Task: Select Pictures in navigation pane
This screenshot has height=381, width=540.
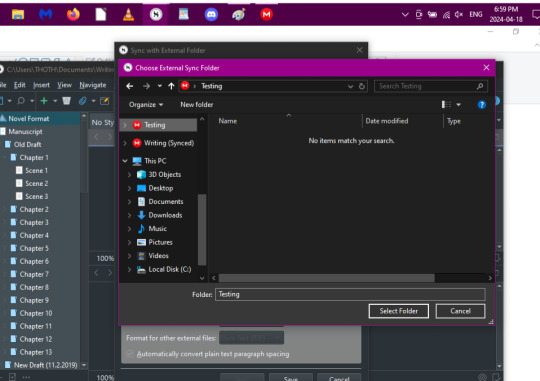Action: point(160,242)
